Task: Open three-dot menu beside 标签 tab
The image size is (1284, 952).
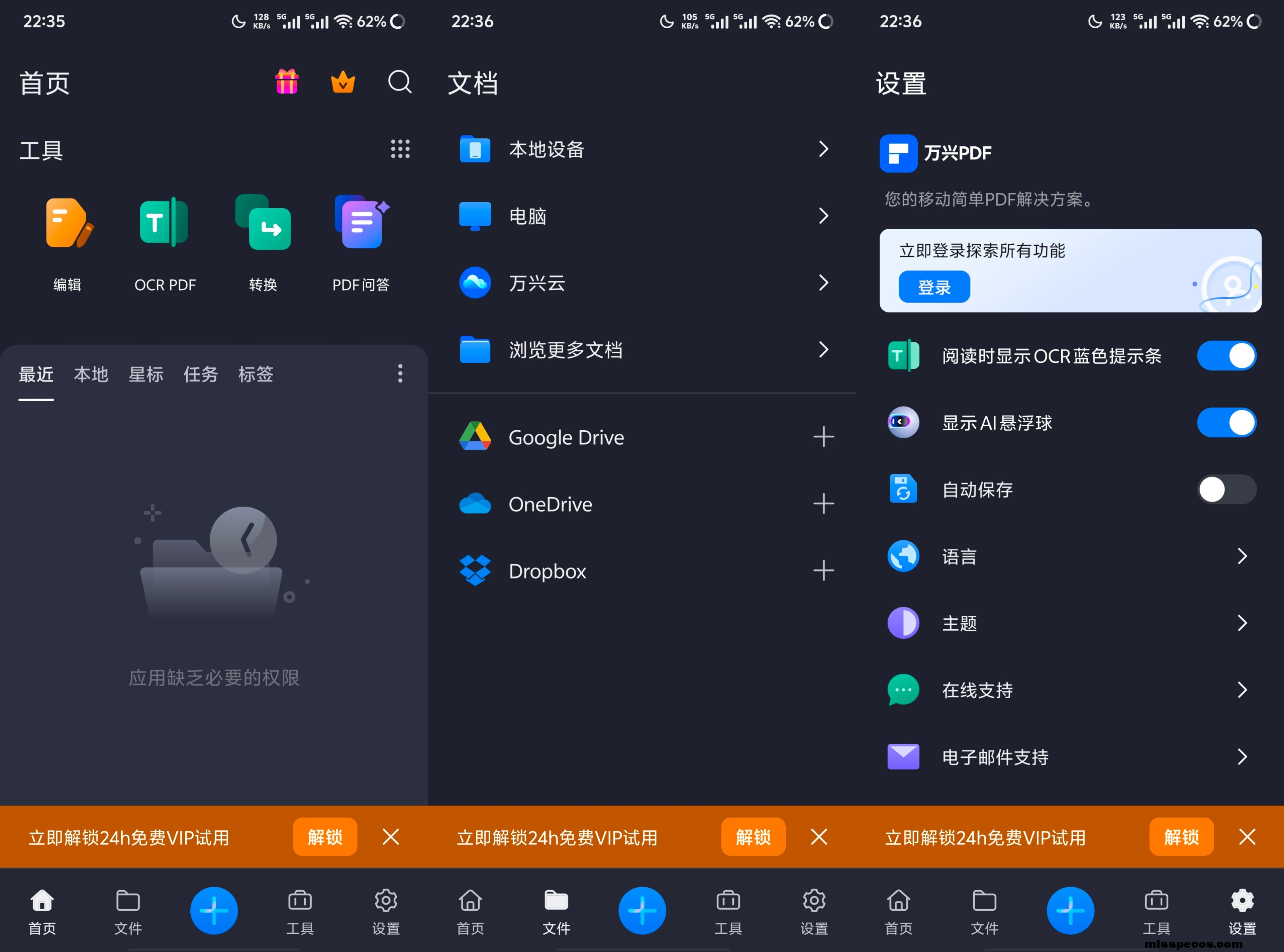Action: pyautogui.click(x=400, y=374)
